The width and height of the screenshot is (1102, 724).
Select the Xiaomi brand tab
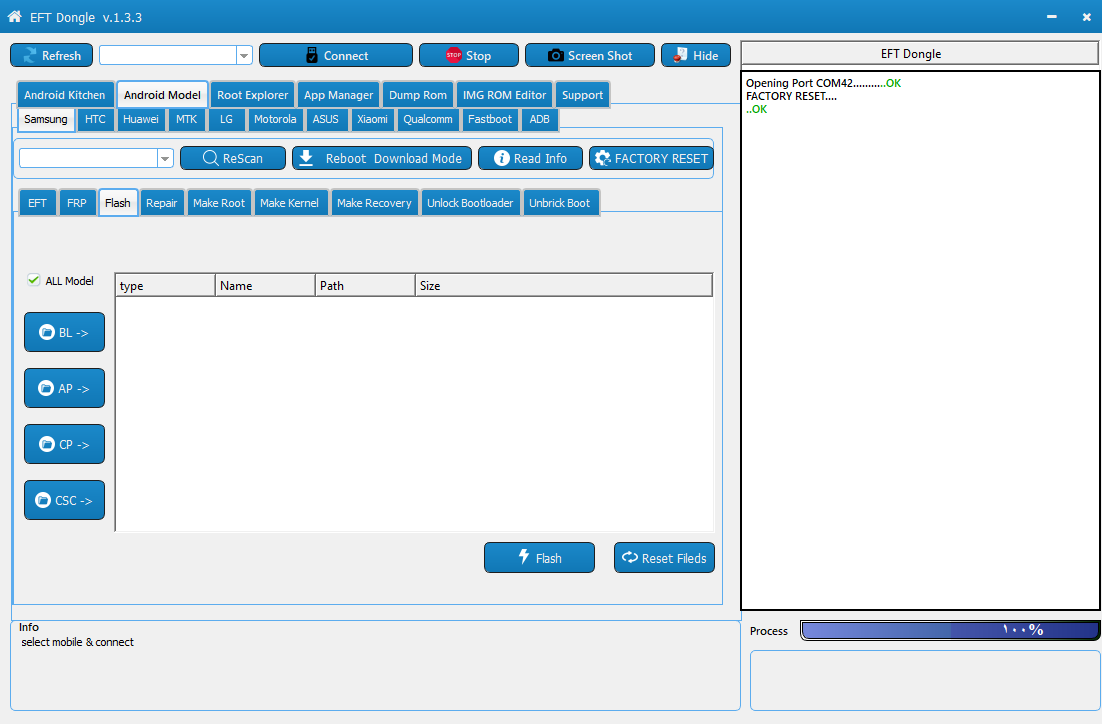(372, 119)
